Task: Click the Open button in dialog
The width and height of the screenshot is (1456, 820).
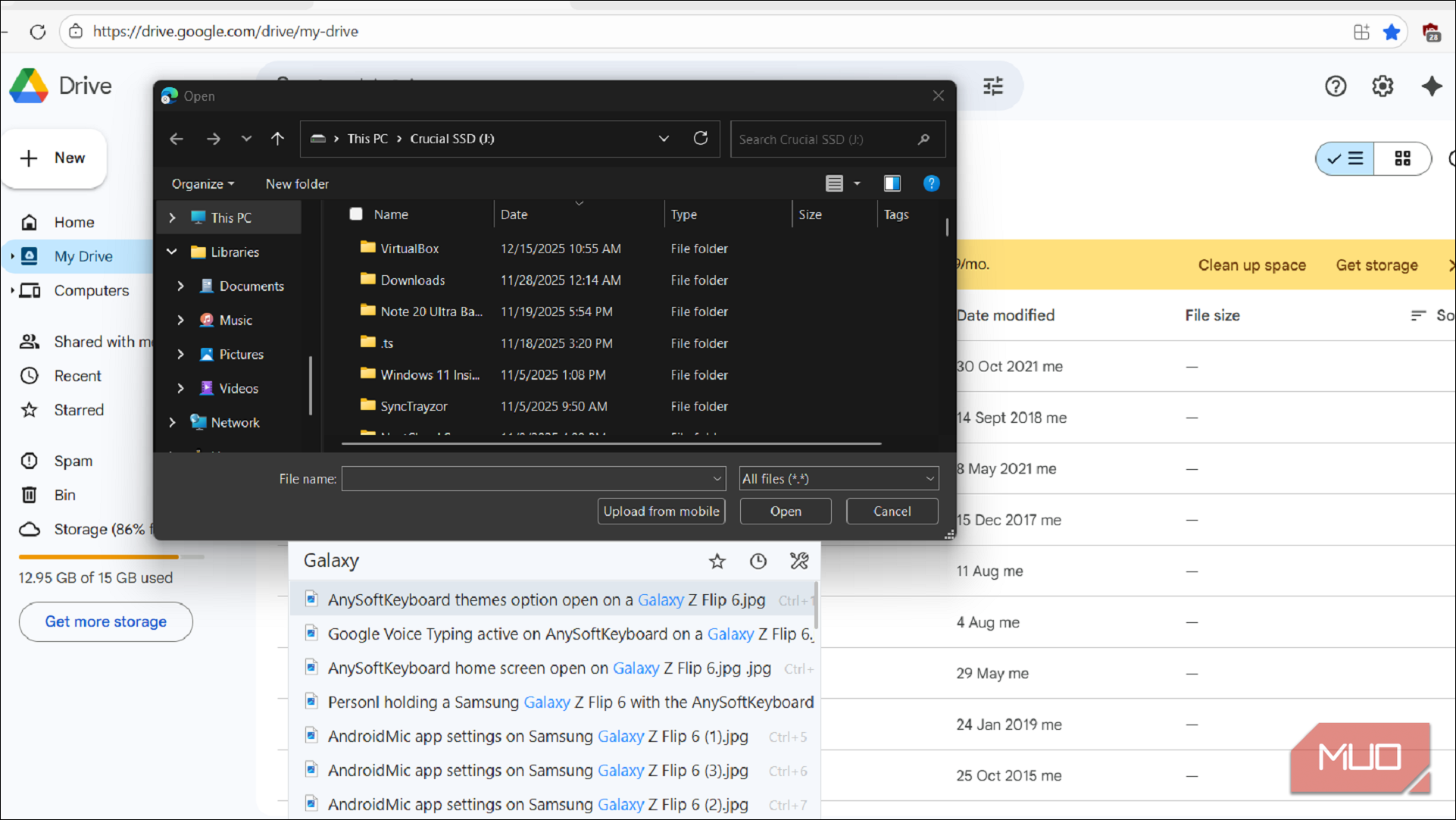Action: pos(786,512)
